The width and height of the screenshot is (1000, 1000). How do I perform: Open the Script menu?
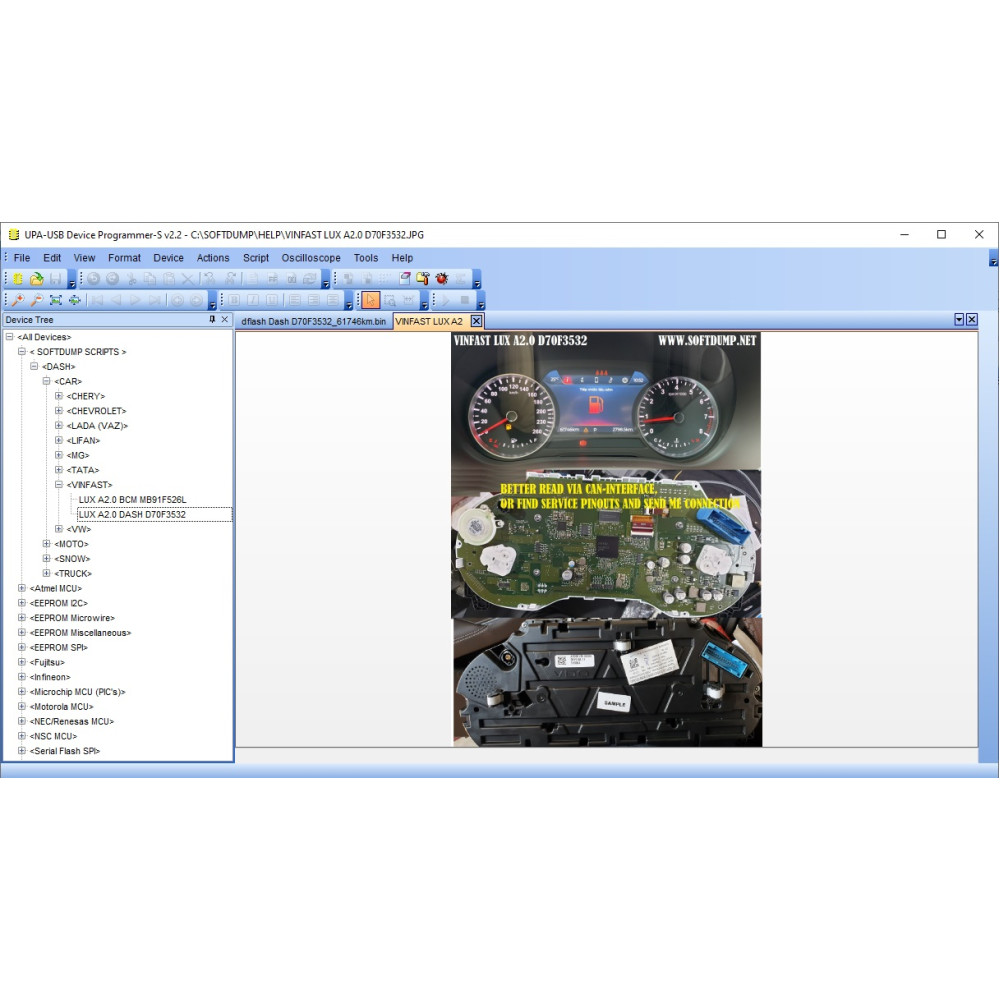(256, 258)
